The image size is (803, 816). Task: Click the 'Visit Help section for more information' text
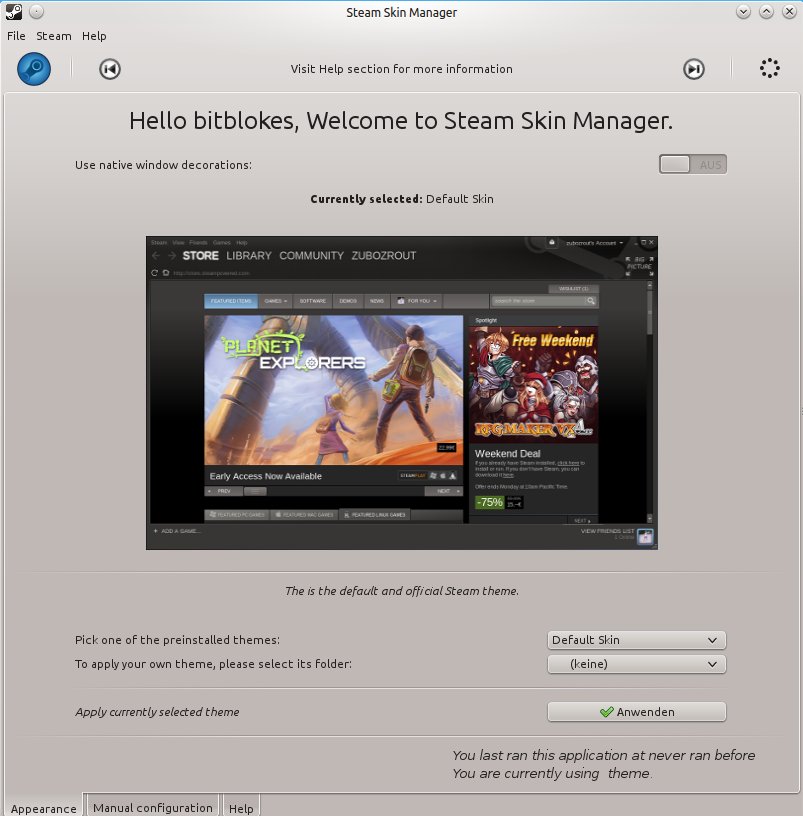point(402,69)
